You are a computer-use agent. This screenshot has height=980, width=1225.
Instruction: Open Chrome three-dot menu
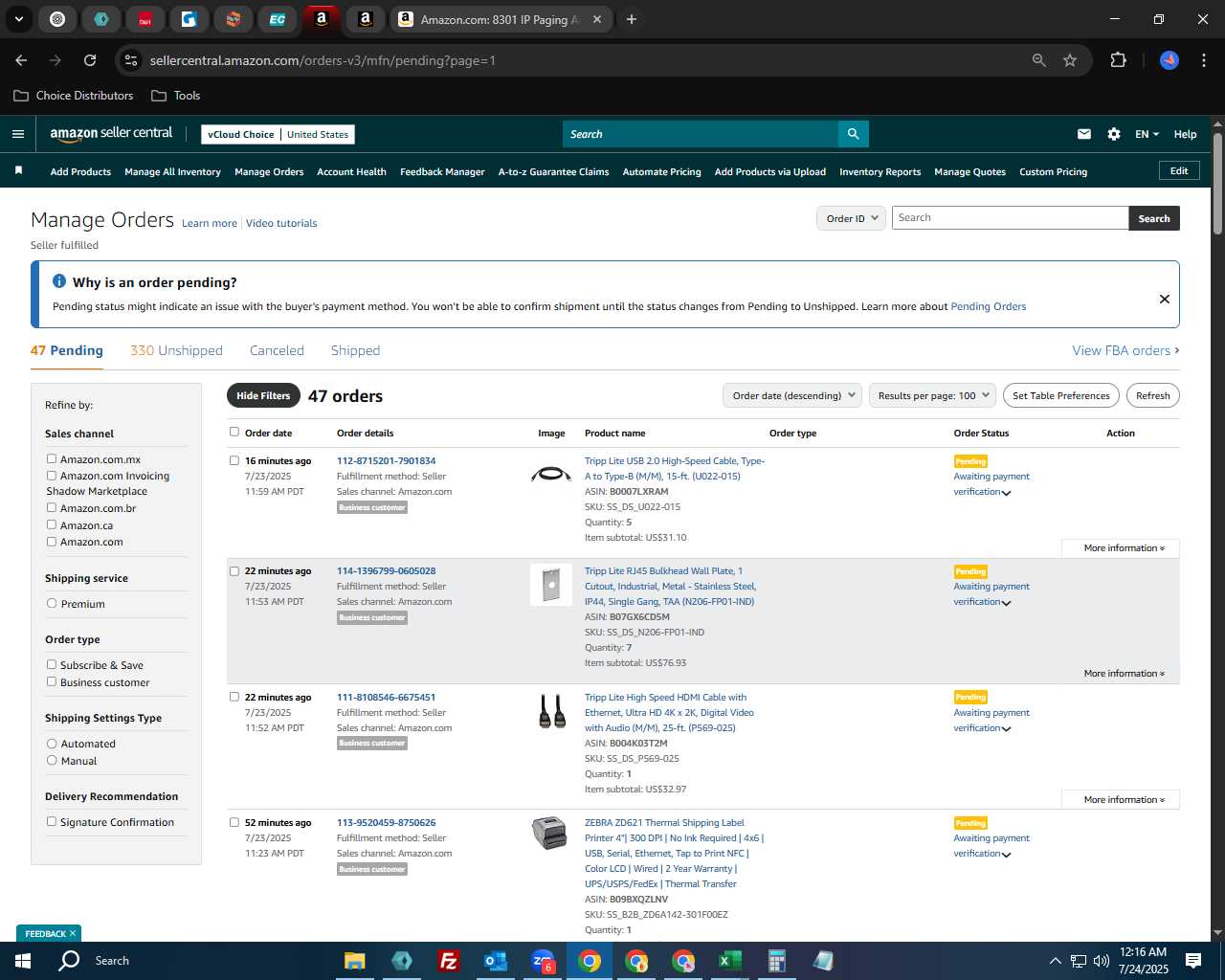(x=1202, y=60)
